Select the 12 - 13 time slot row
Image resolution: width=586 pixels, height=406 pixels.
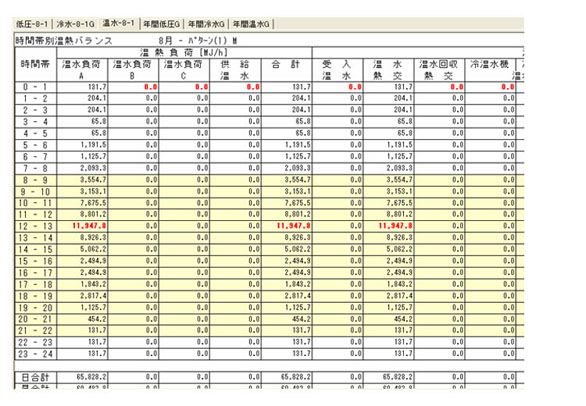269,226
